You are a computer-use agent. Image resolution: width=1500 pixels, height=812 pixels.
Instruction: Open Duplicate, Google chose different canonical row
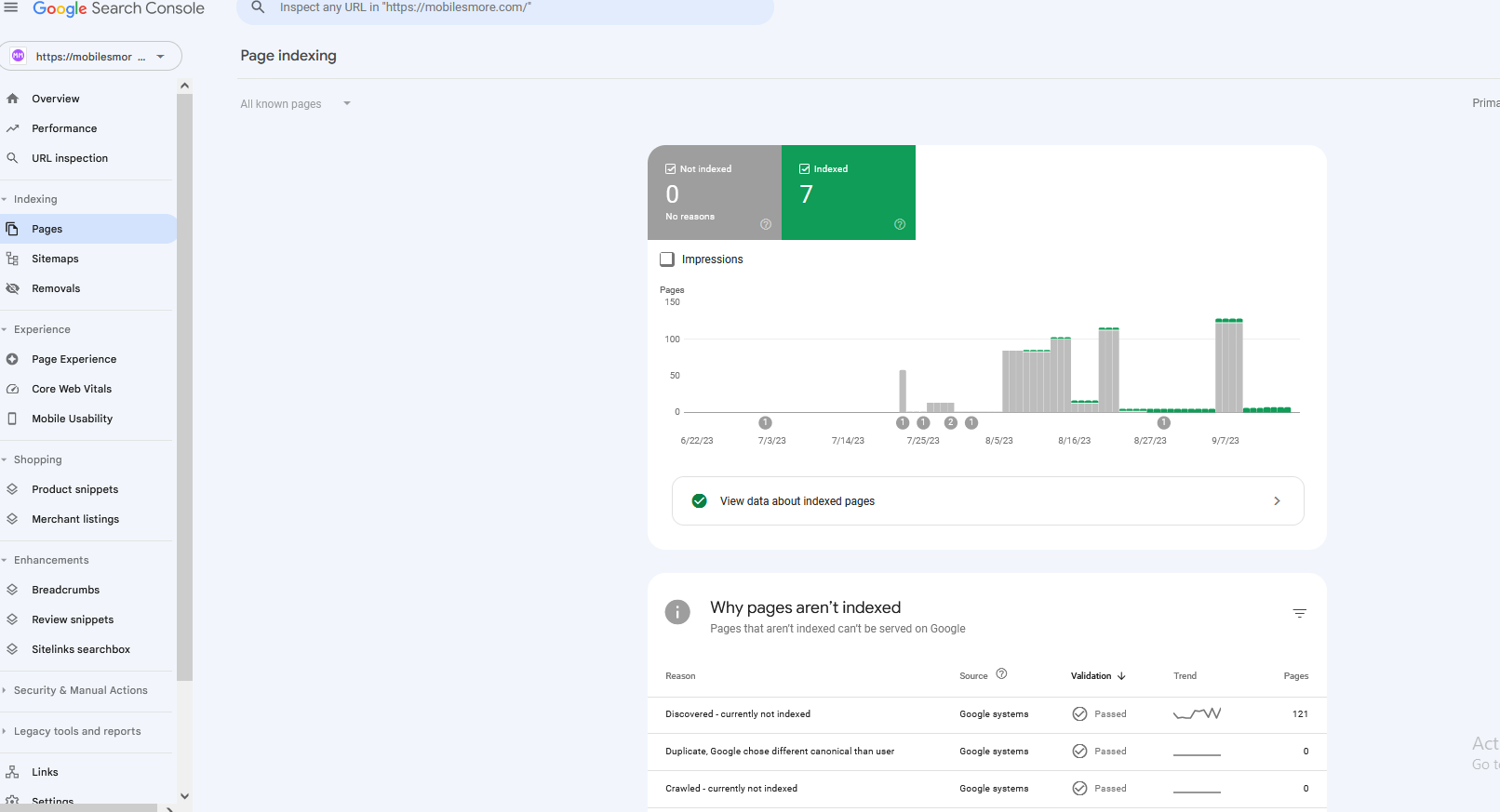click(986, 752)
